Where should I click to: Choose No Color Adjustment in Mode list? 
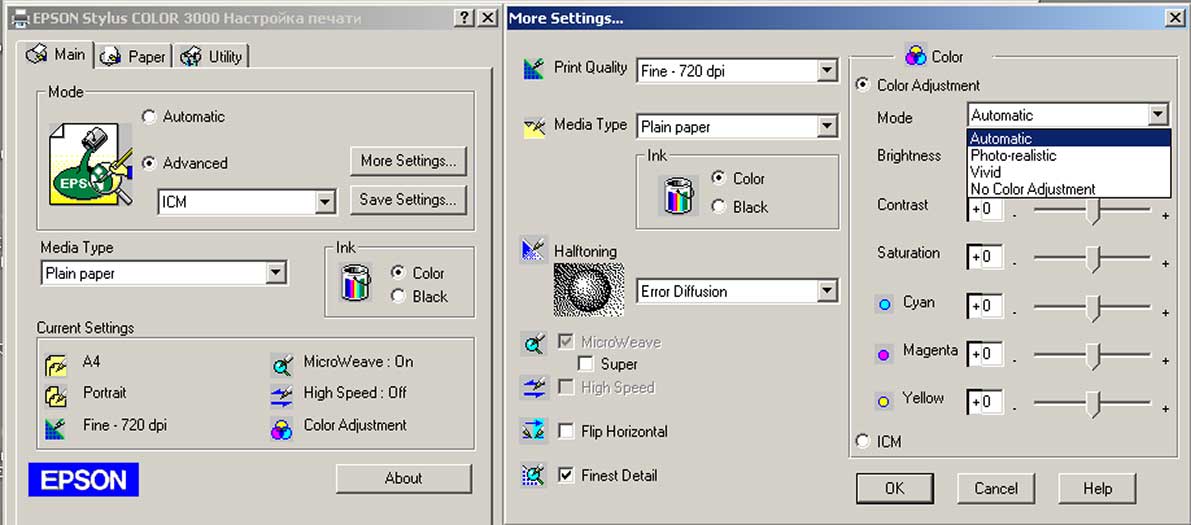pyautogui.click(x=1069, y=189)
